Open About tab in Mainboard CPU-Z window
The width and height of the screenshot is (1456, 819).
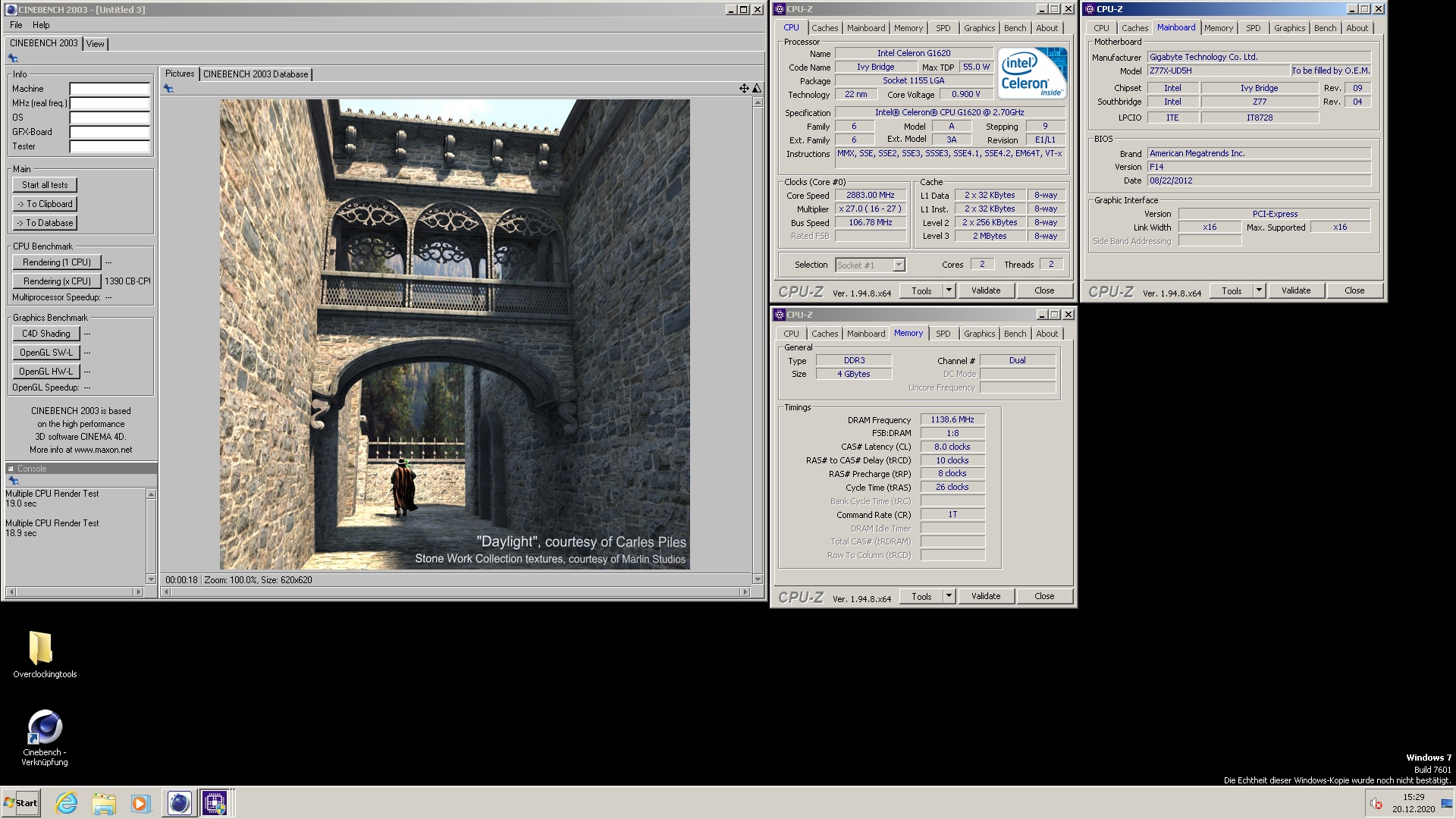click(1357, 28)
